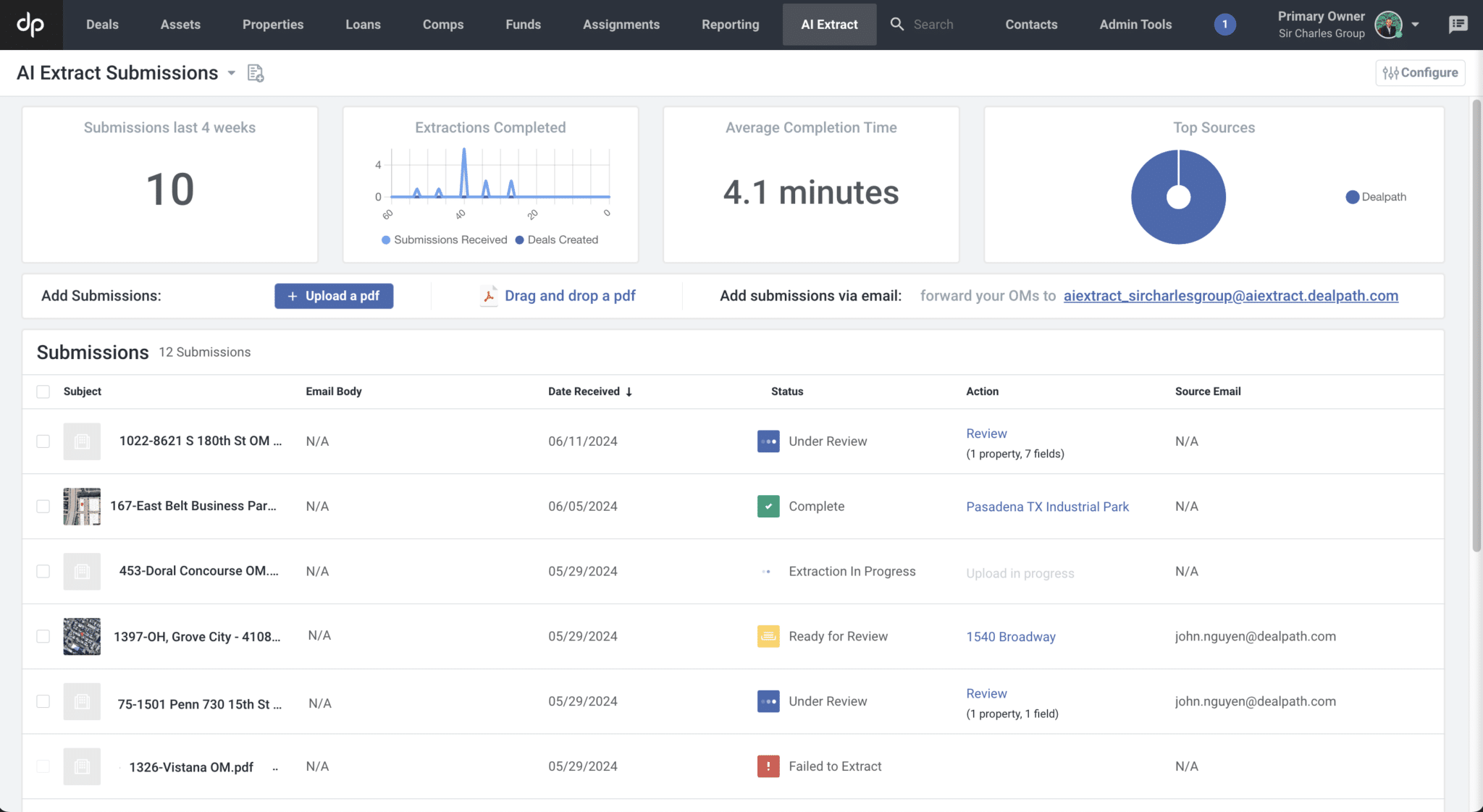Open the Properties menu

[x=273, y=25]
